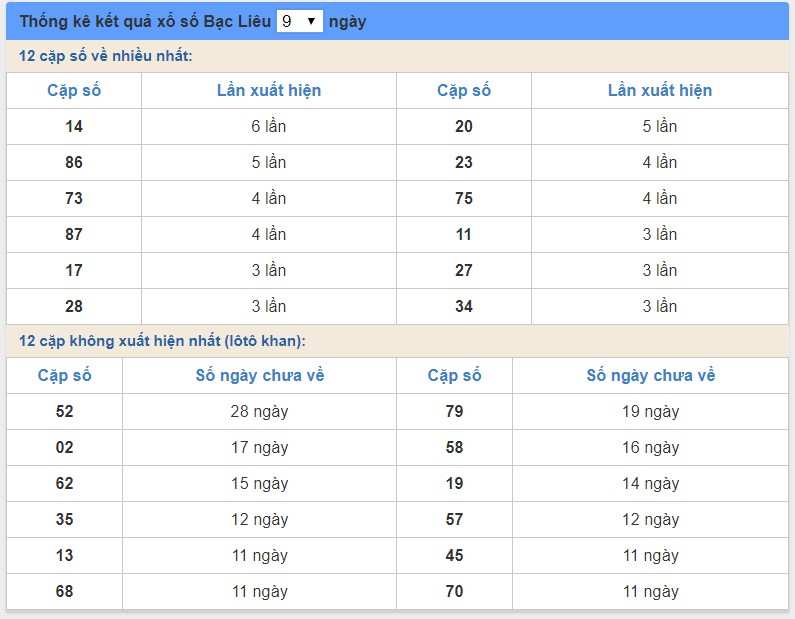Click the 'lôtô khan' section heading
795x619 pixels.
point(162,341)
